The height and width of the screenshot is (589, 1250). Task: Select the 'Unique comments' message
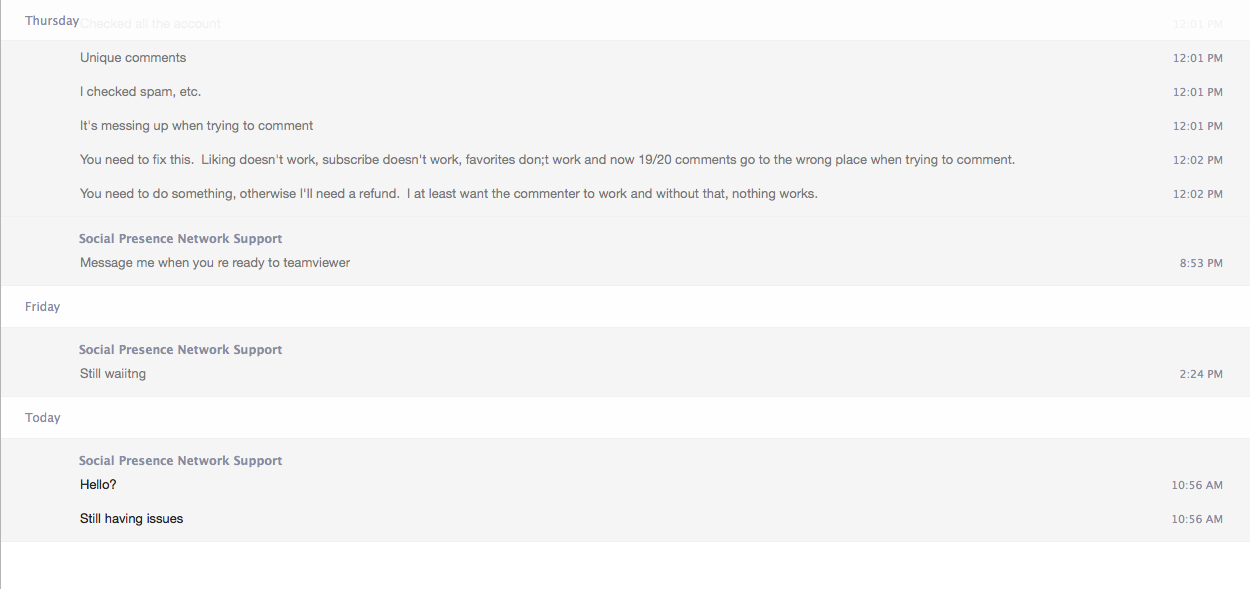[133, 58]
